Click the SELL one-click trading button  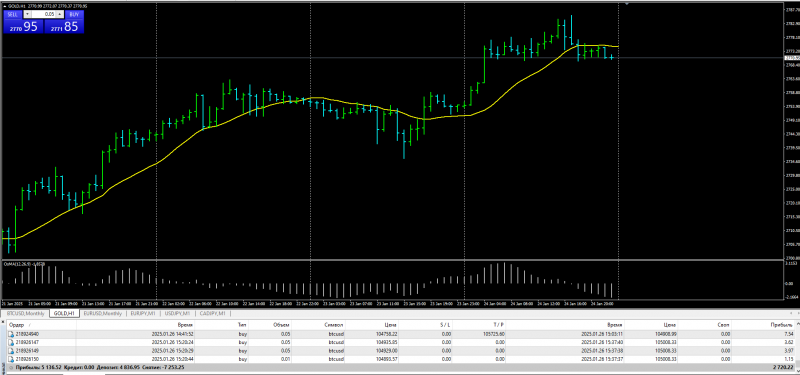click(x=13, y=14)
